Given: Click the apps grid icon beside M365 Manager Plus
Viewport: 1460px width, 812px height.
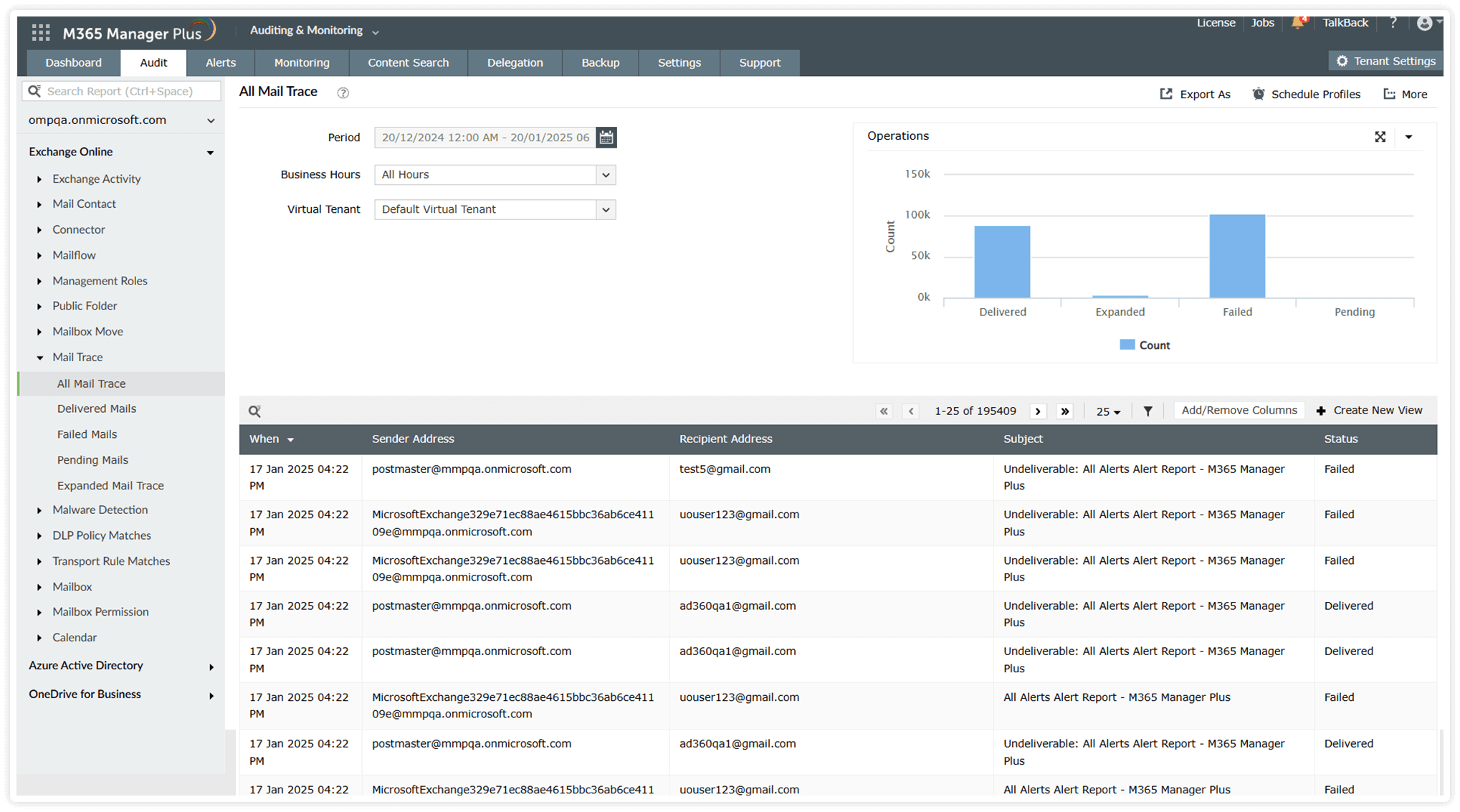Looking at the screenshot, I should coord(40,31).
